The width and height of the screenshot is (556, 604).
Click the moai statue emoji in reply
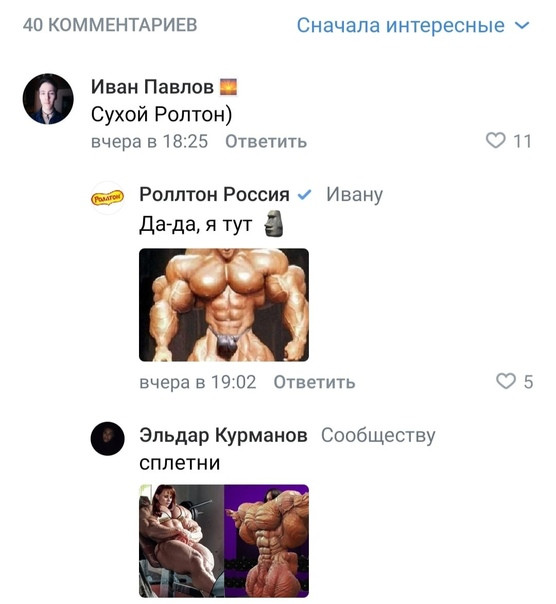pos(274,223)
